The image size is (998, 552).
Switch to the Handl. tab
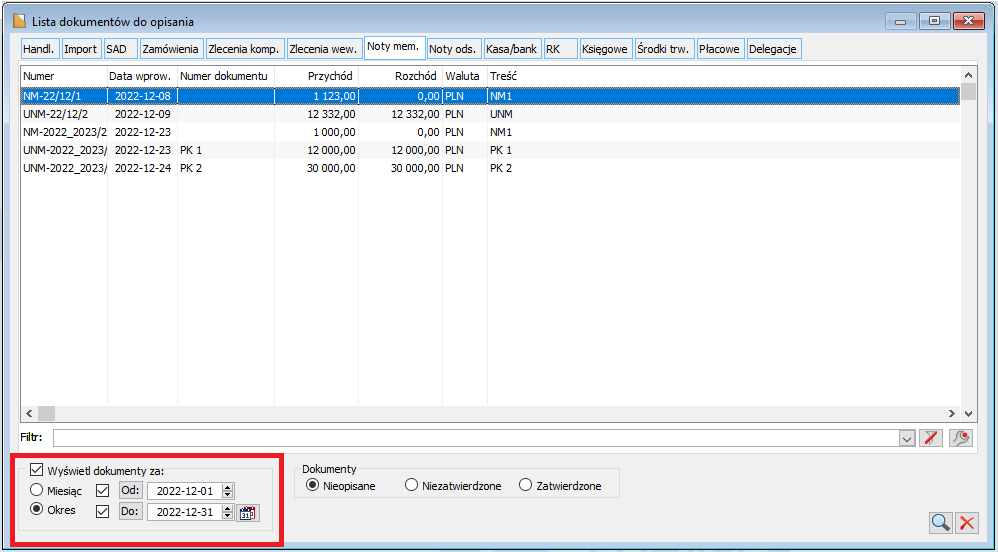pyautogui.click(x=41, y=49)
